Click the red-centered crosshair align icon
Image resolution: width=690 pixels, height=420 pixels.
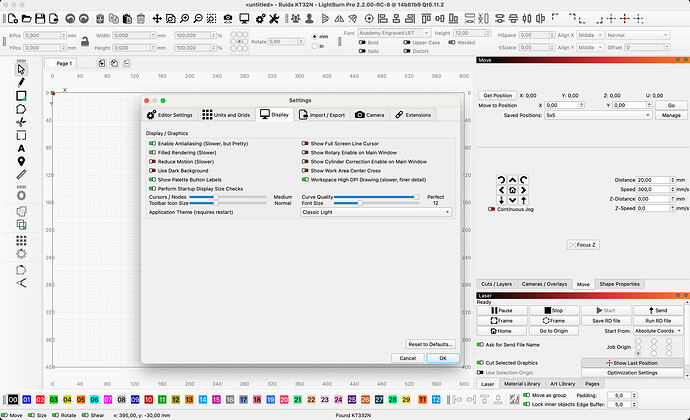pyautogui.click(x=624, y=18)
